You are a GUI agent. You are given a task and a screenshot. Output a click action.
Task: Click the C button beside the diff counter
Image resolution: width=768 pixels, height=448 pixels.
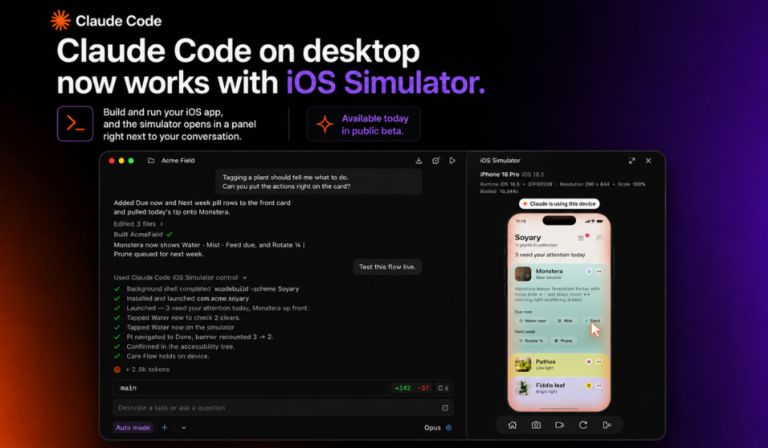[443, 388]
